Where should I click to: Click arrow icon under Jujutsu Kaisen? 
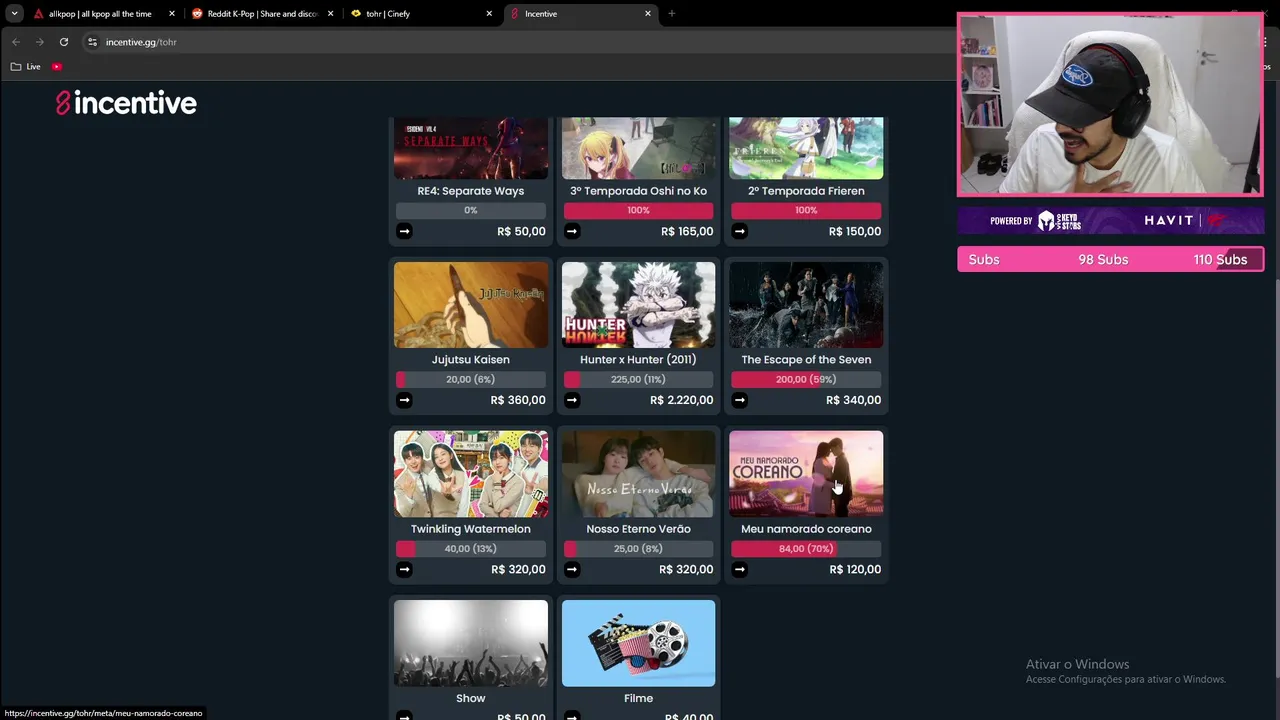[404, 400]
